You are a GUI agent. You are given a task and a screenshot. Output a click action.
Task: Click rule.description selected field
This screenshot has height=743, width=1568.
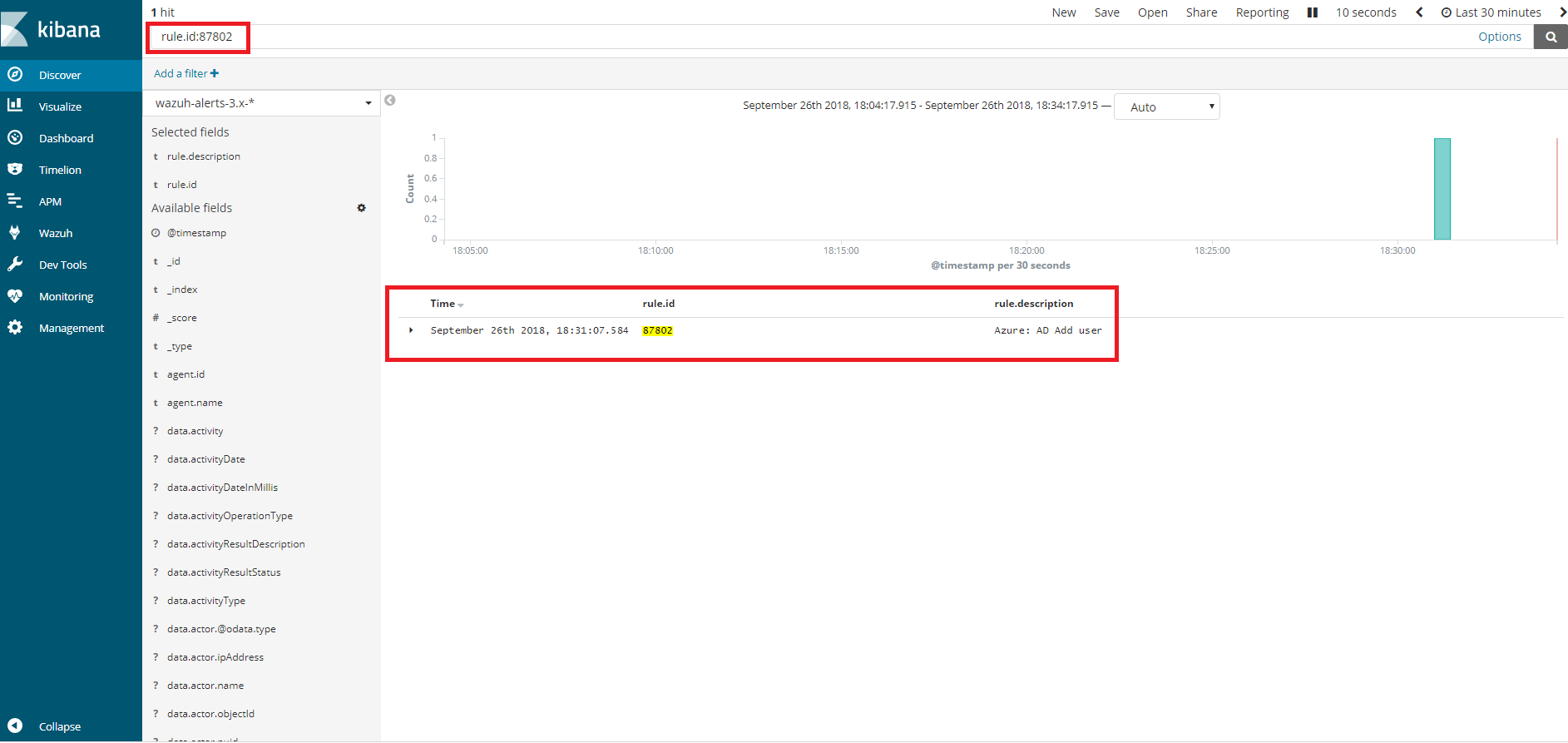pyautogui.click(x=204, y=156)
